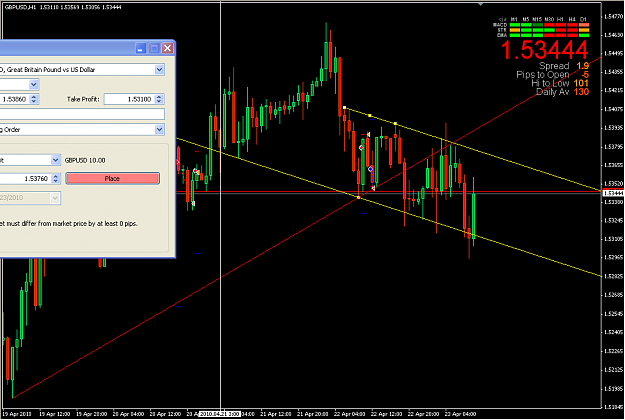Click the M1 column header in the indicator panel
Viewport: 625px width, 420px height.
[x=514, y=19]
